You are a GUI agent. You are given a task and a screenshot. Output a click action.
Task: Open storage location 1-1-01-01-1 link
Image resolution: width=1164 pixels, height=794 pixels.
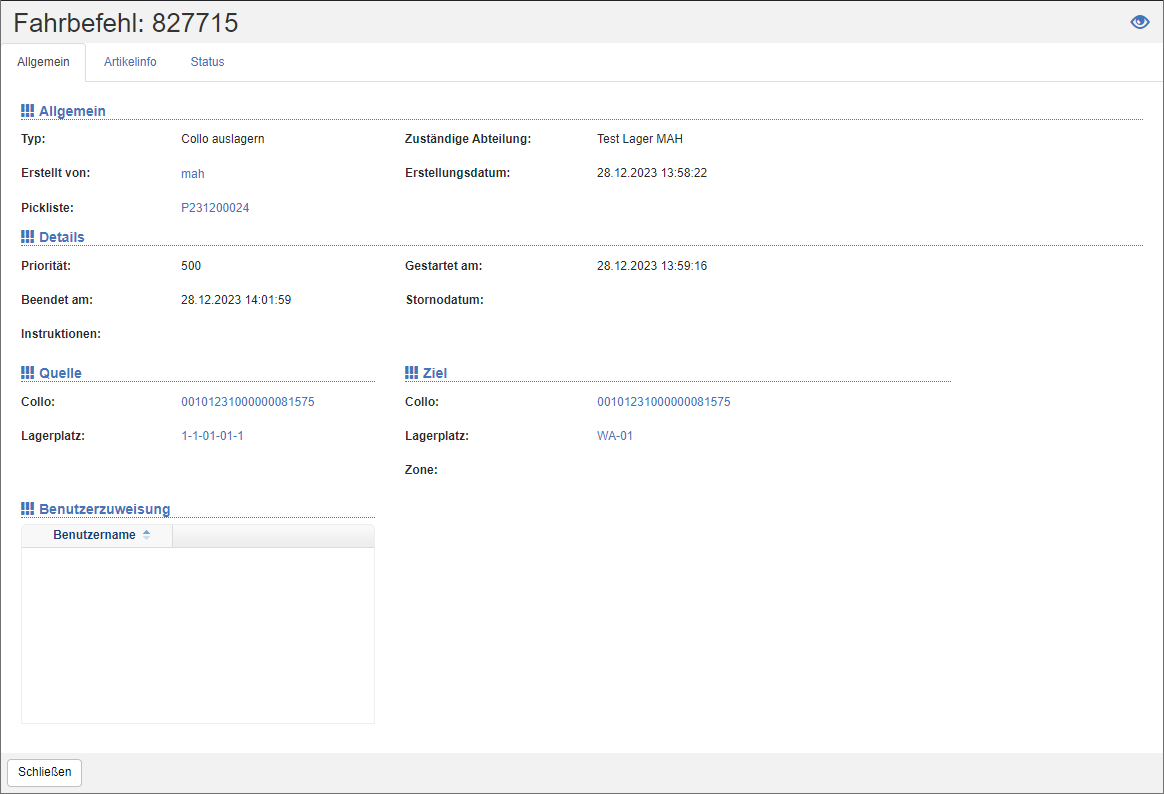coord(212,436)
